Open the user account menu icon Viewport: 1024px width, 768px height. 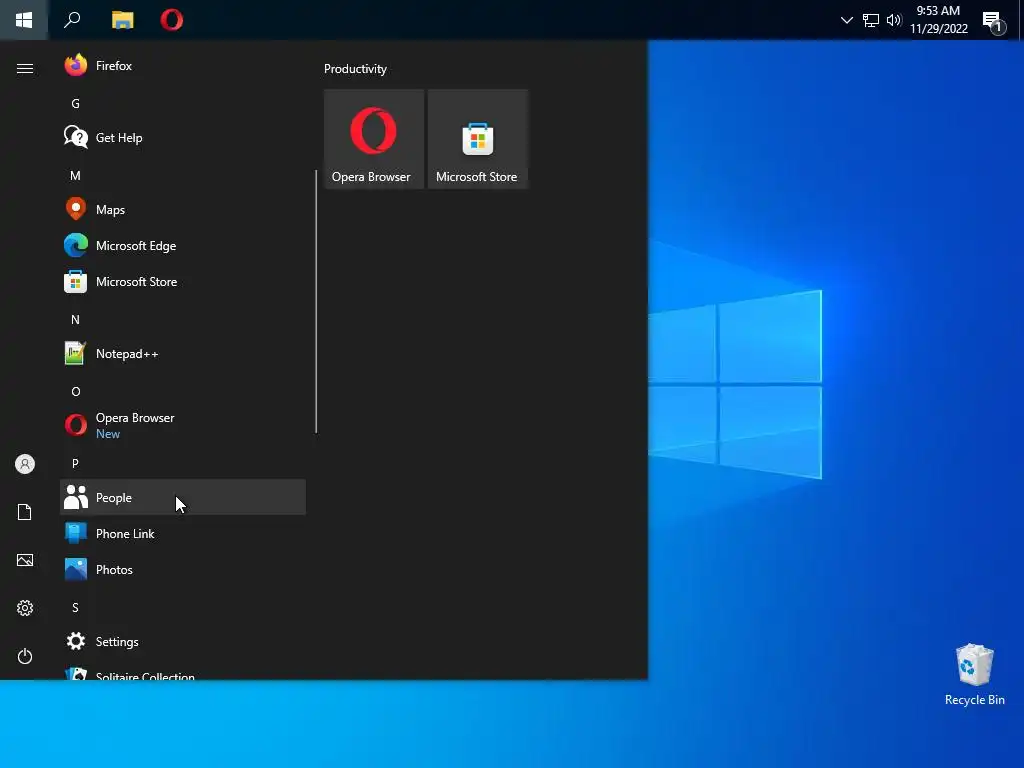25,464
